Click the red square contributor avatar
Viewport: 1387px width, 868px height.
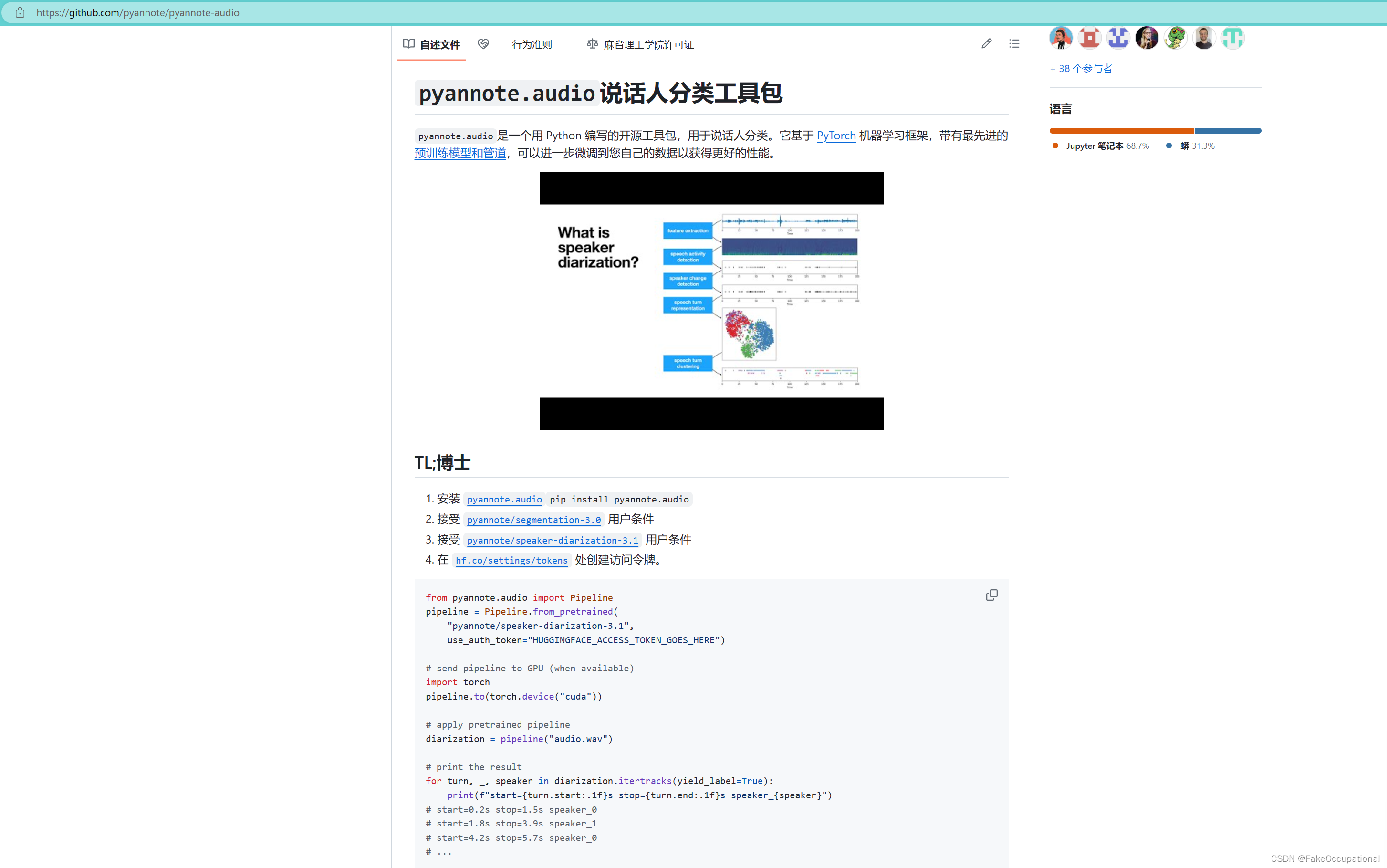1089,39
